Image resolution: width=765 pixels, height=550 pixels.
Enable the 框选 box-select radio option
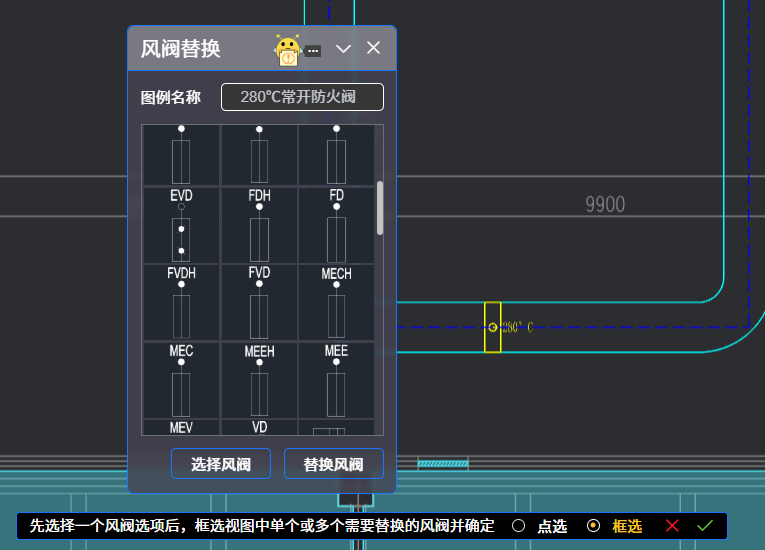(593, 526)
